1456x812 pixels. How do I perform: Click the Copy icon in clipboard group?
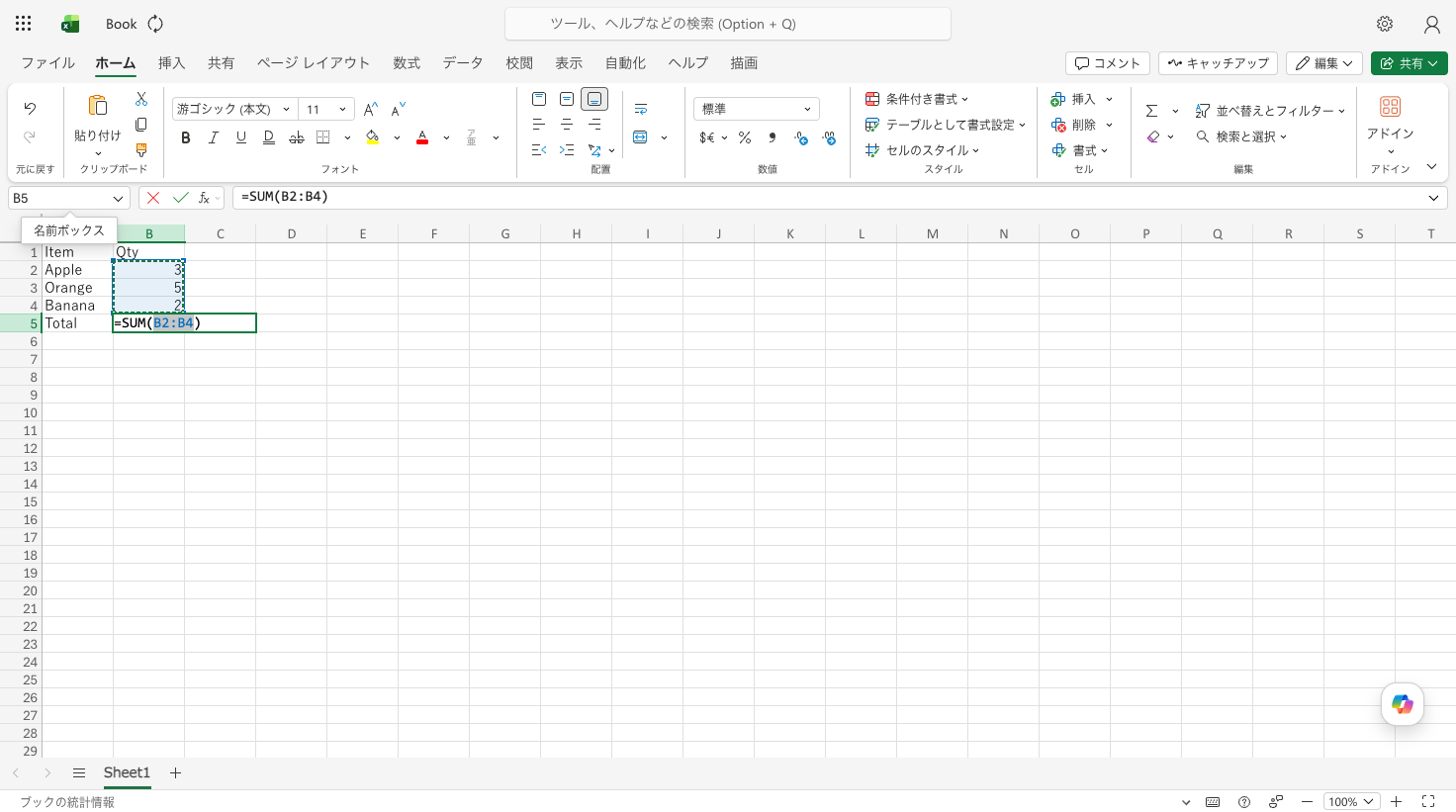[141, 125]
